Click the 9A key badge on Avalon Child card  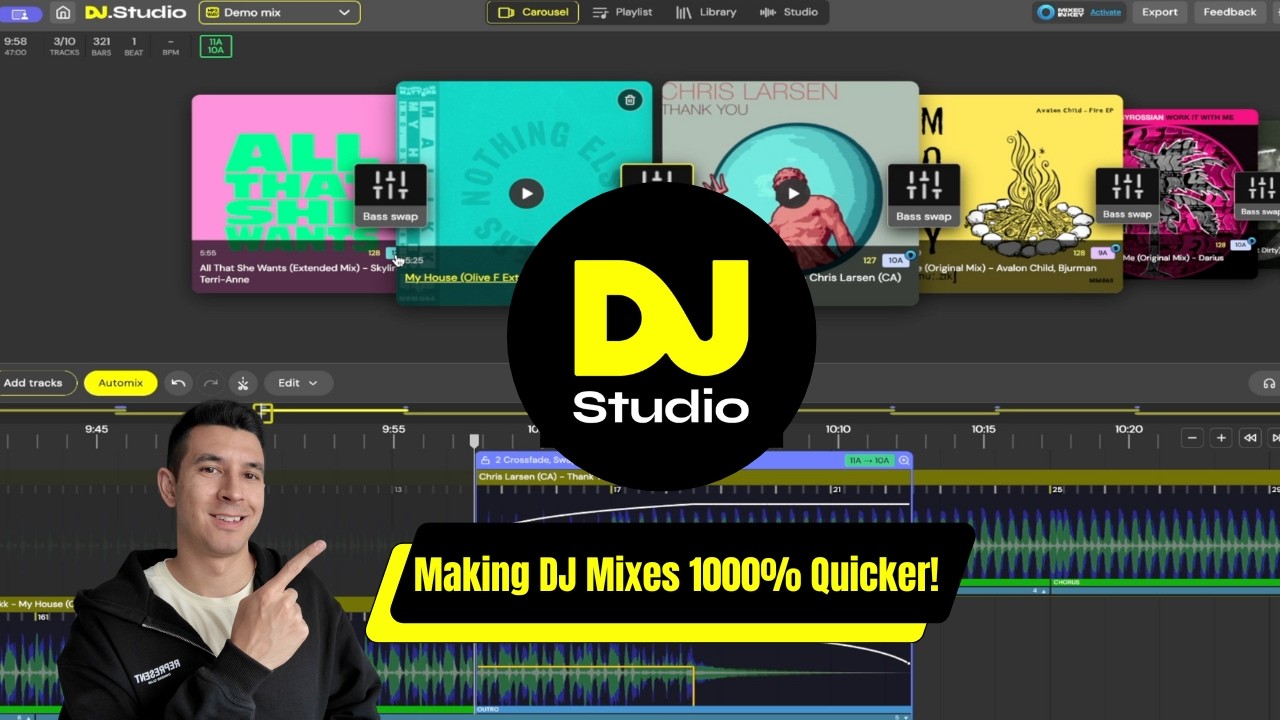click(x=1102, y=253)
